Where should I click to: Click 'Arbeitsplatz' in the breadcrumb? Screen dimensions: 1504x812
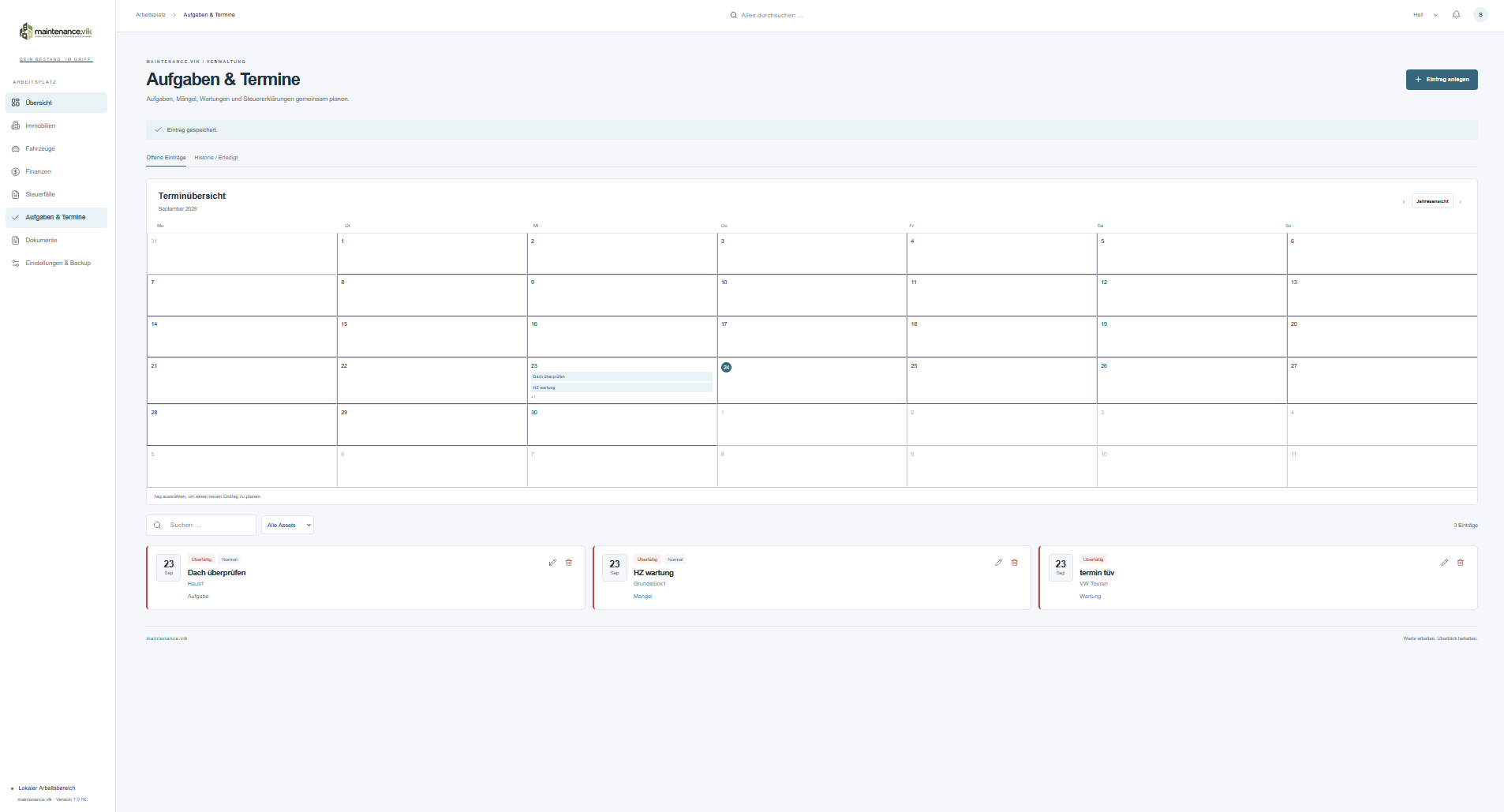pyautogui.click(x=151, y=15)
